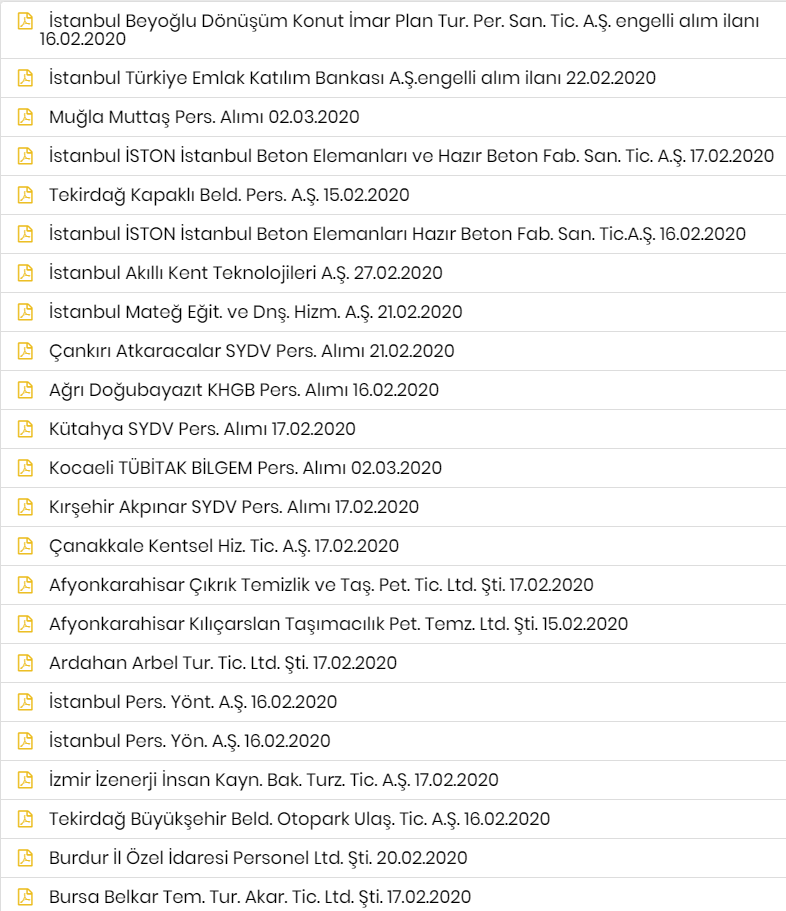Open Ağrı Doğubayazıt KHGB Pers. Alımı

[244, 390]
